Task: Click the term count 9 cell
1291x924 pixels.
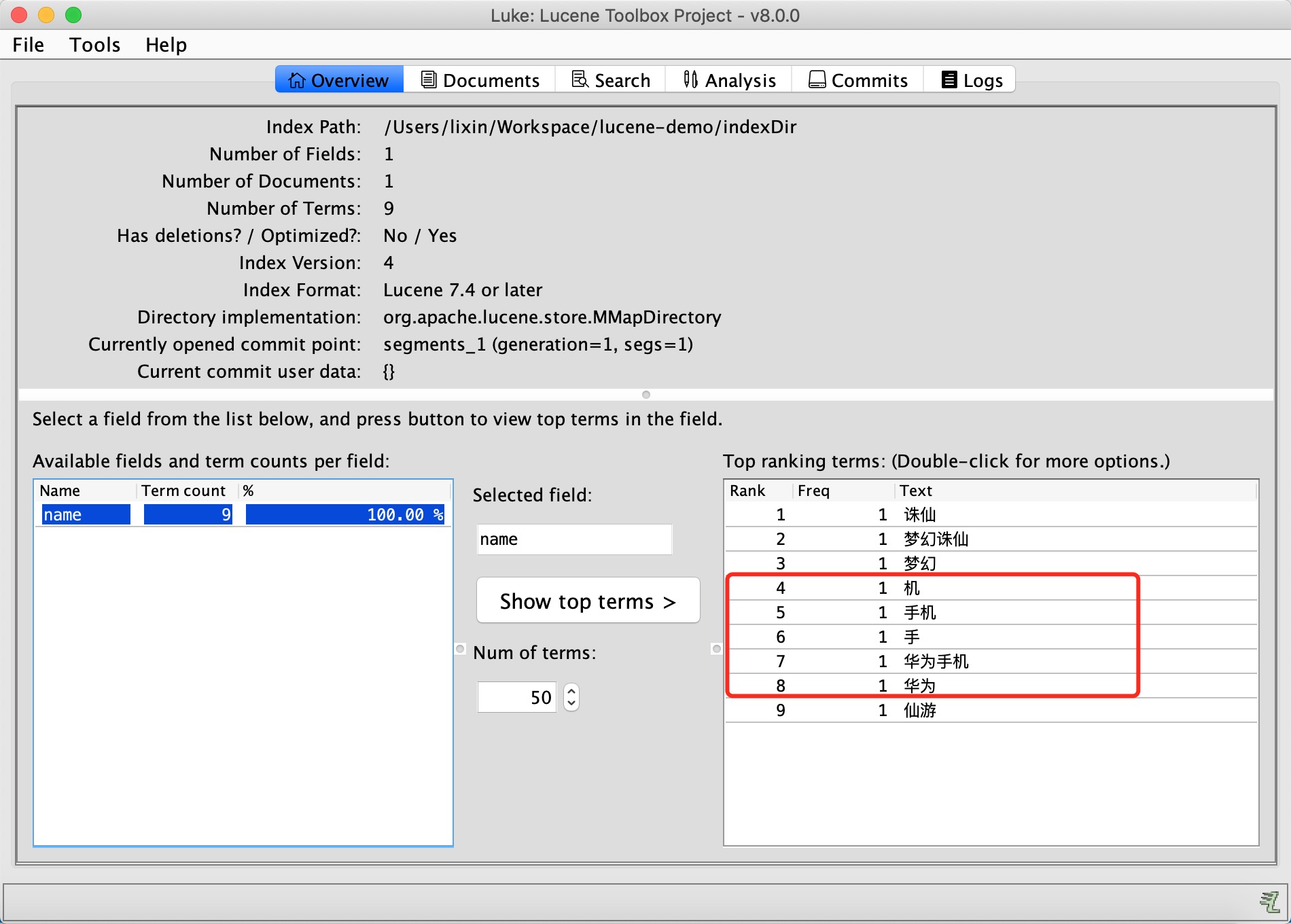Action: (188, 514)
